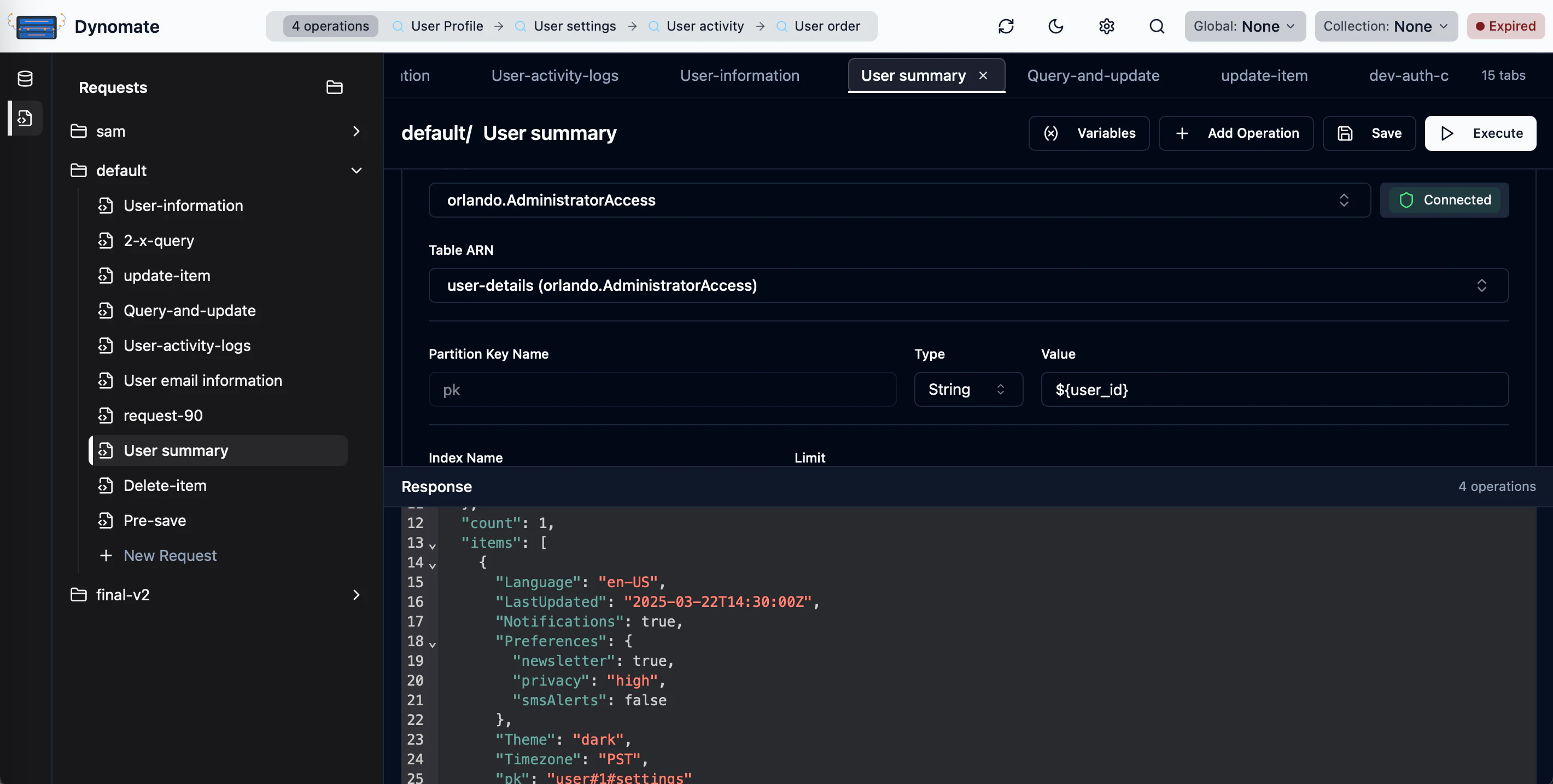Image resolution: width=1553 pixels, height=784 pixels.
Task: Toggle dark mode with the moon icon
Action: point(1056,26)
